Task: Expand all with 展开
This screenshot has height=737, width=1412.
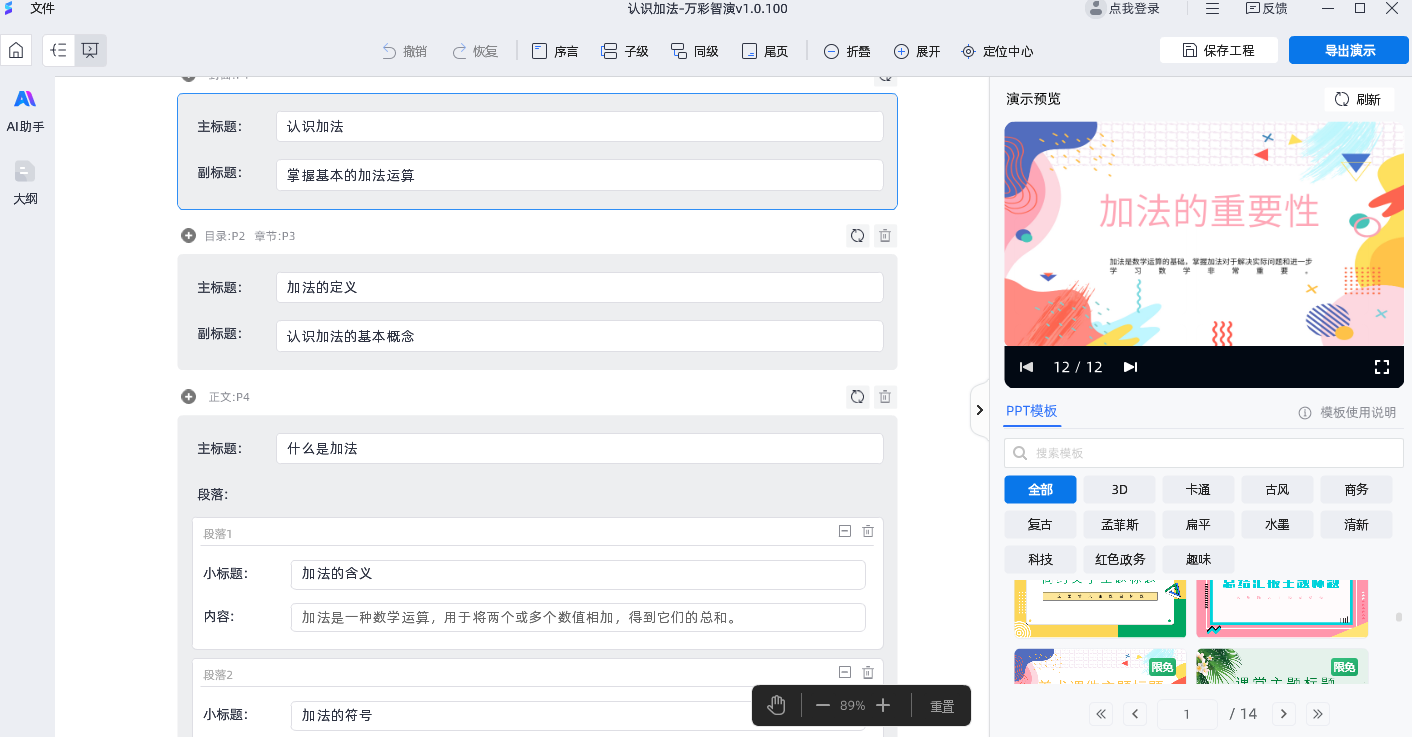Action: [x=917, y=51]
